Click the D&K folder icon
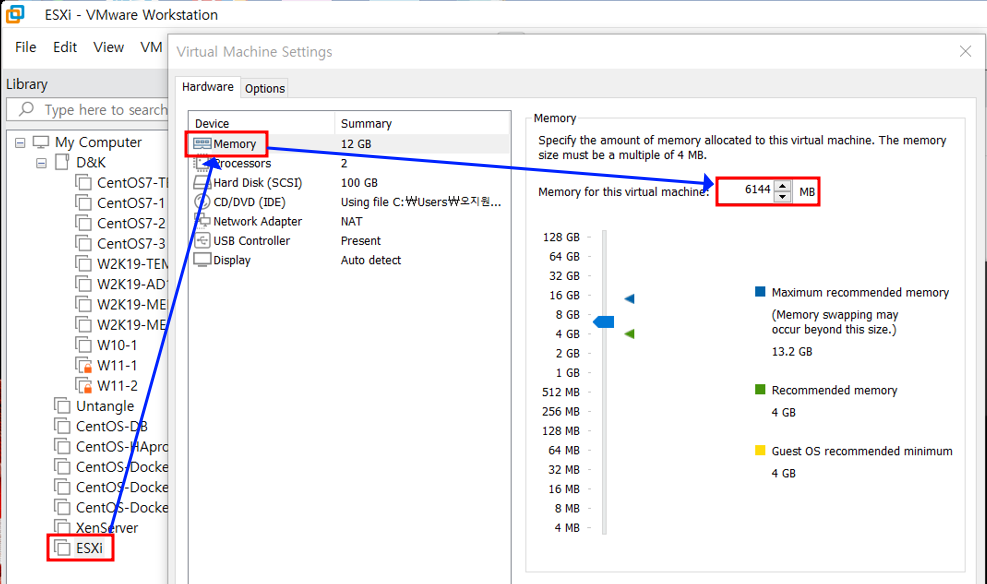 62,162
